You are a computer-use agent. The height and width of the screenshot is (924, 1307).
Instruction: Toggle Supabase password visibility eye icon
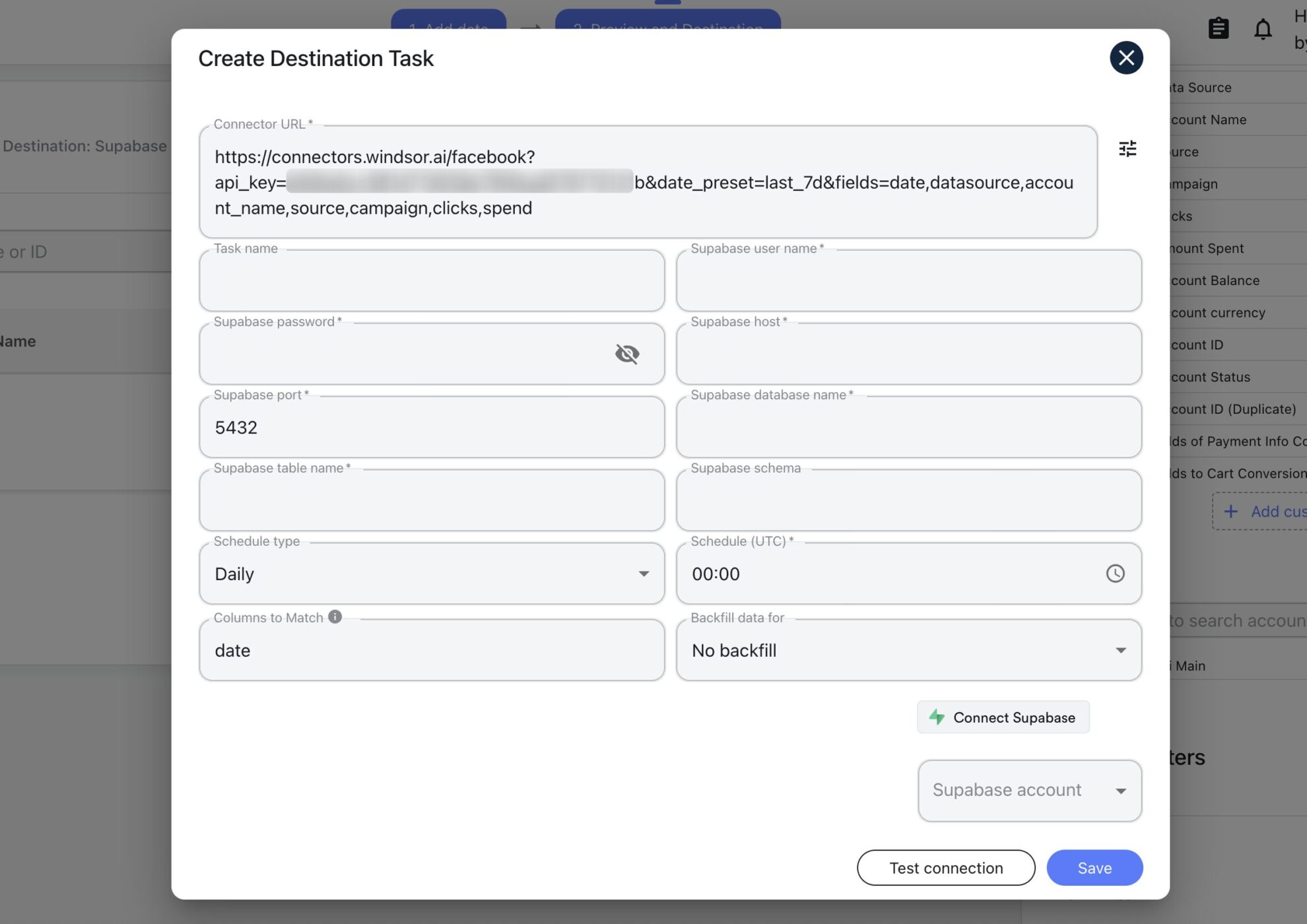pos(627,354)
